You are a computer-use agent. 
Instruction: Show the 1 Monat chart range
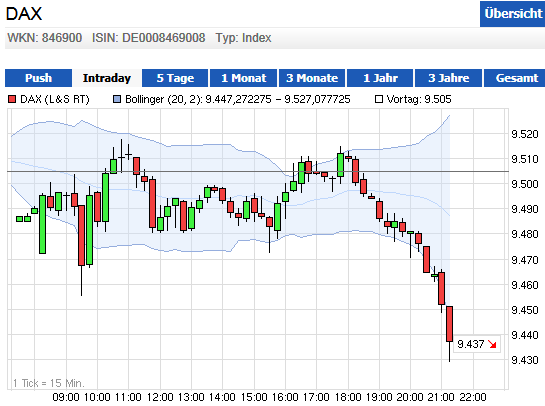pyautogui.click(x=244, y=78)
